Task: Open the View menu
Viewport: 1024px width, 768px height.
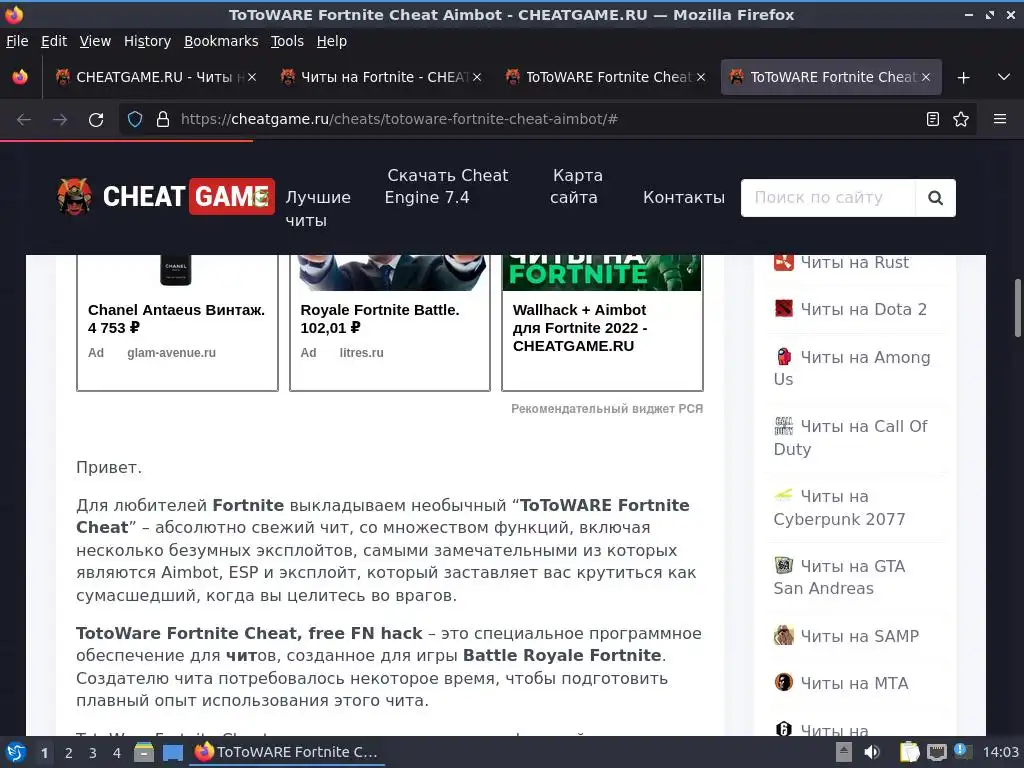Action: (95, 41)
